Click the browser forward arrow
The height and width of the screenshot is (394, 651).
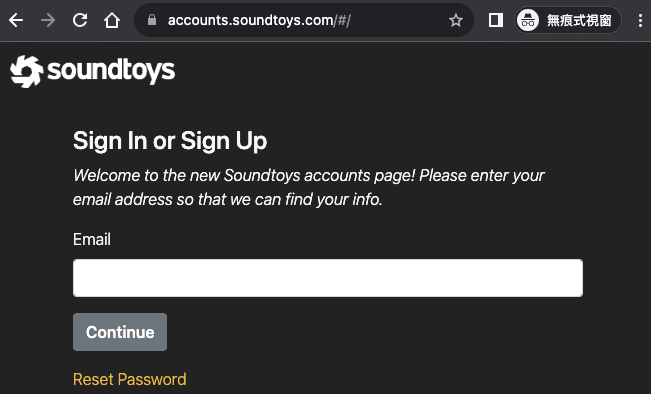48,20
